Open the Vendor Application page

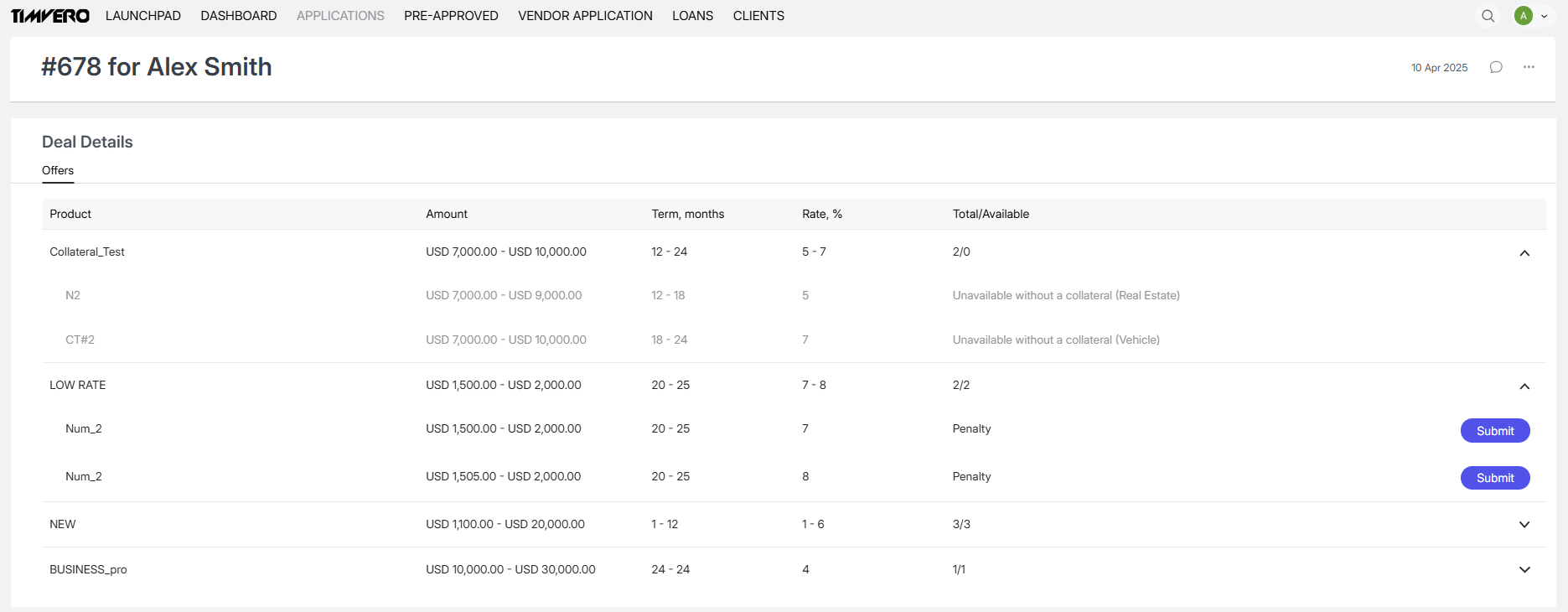pyautogui.click(x=585, y=16)
